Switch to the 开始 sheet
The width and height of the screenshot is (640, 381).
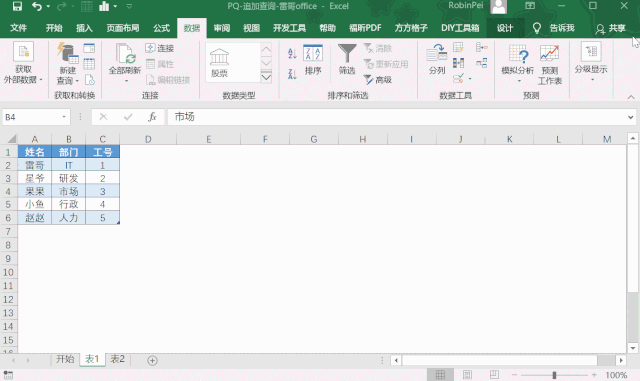click(x=65, y=359)
